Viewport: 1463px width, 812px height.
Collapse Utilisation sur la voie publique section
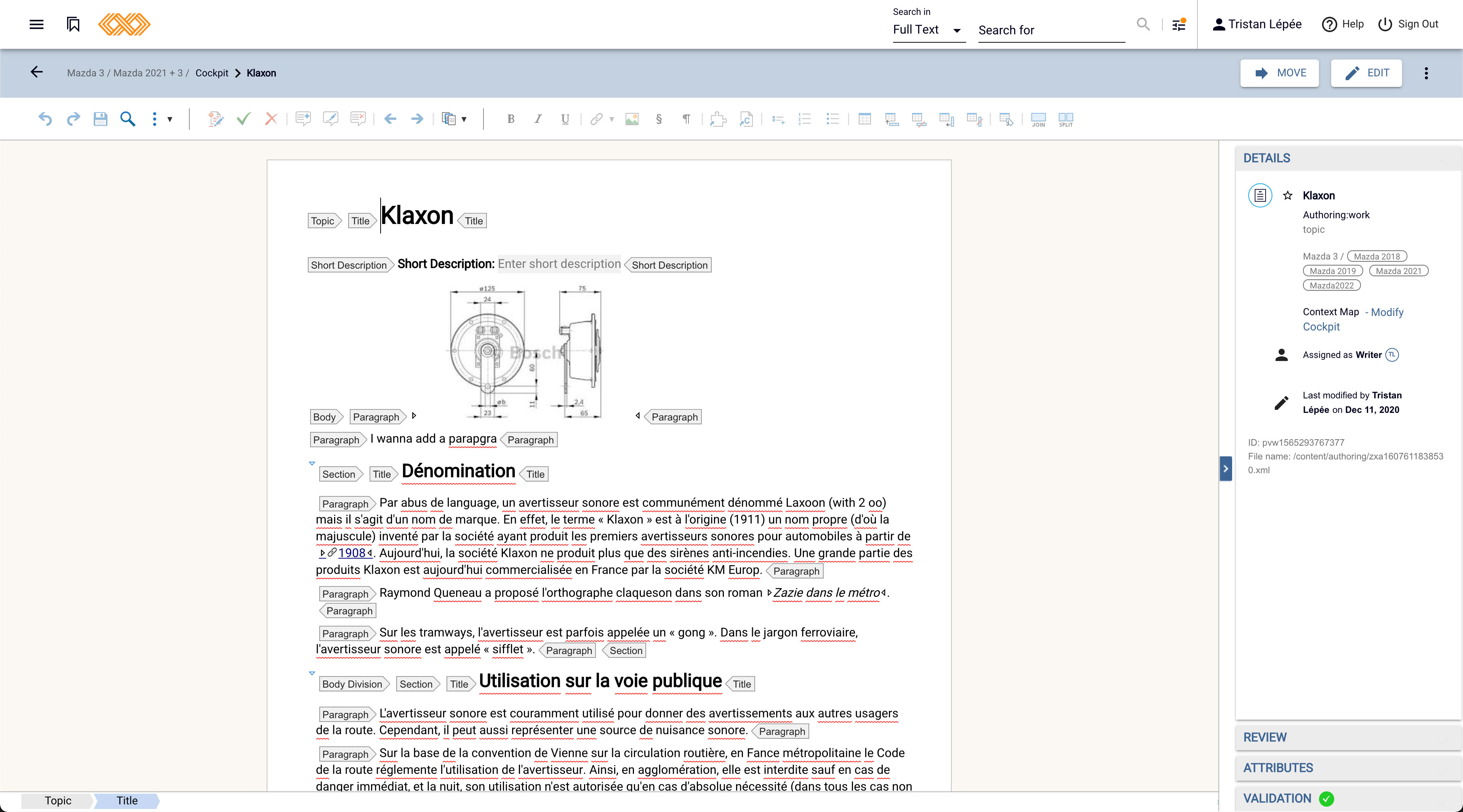tap(312, 673)
